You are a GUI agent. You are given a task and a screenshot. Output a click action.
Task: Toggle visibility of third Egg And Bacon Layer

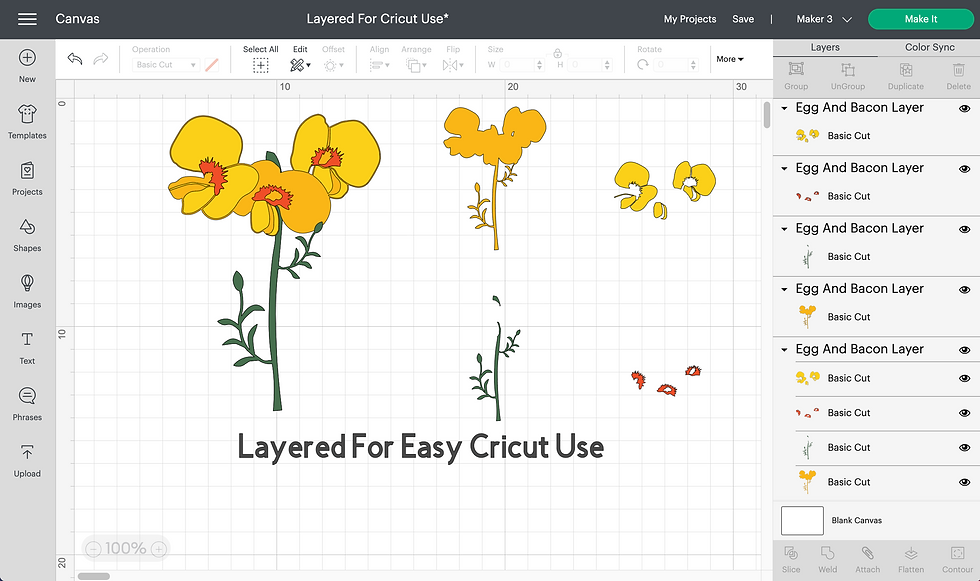[964, 229]
